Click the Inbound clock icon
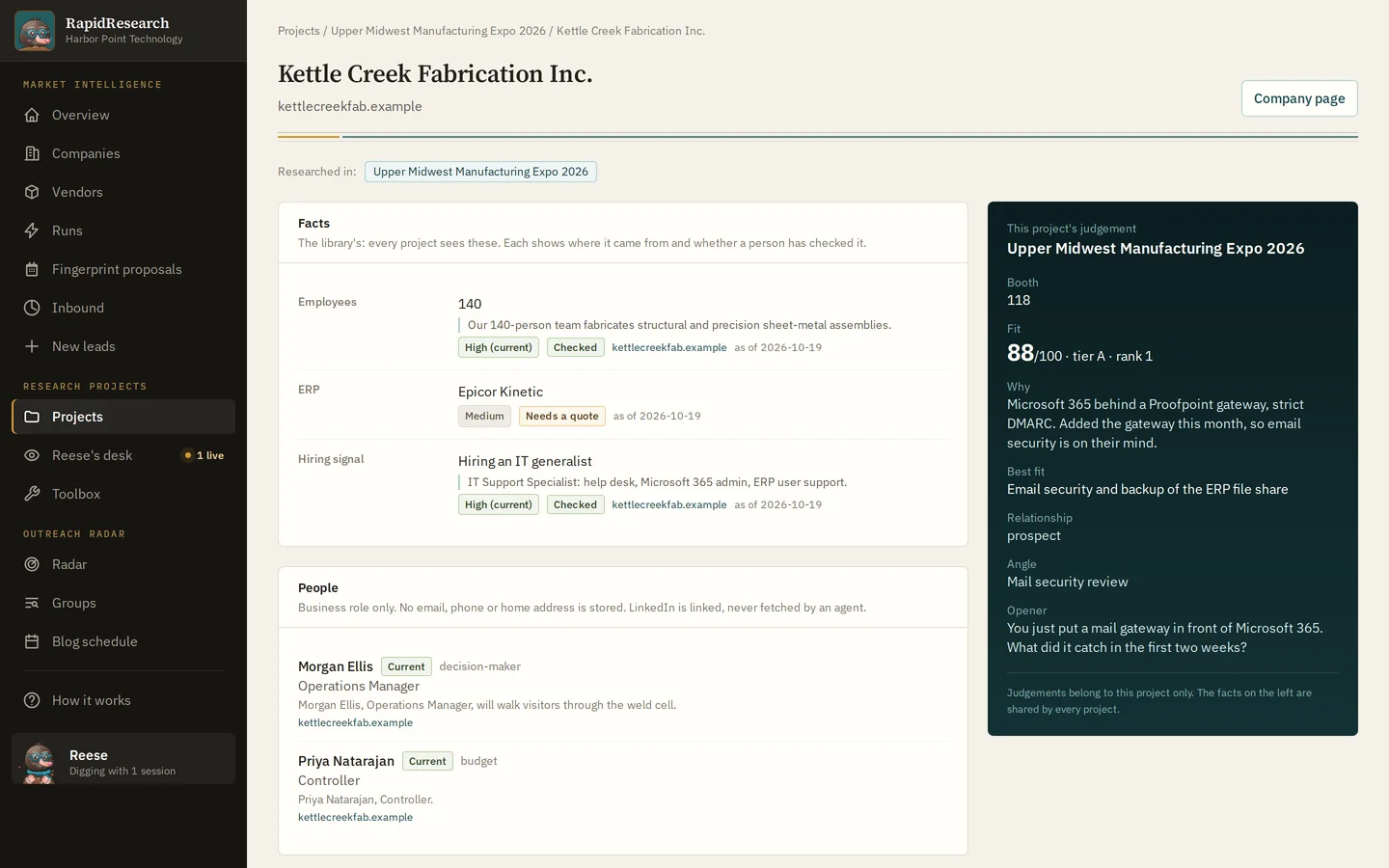 pyautogui.click(x=32, y=308)
